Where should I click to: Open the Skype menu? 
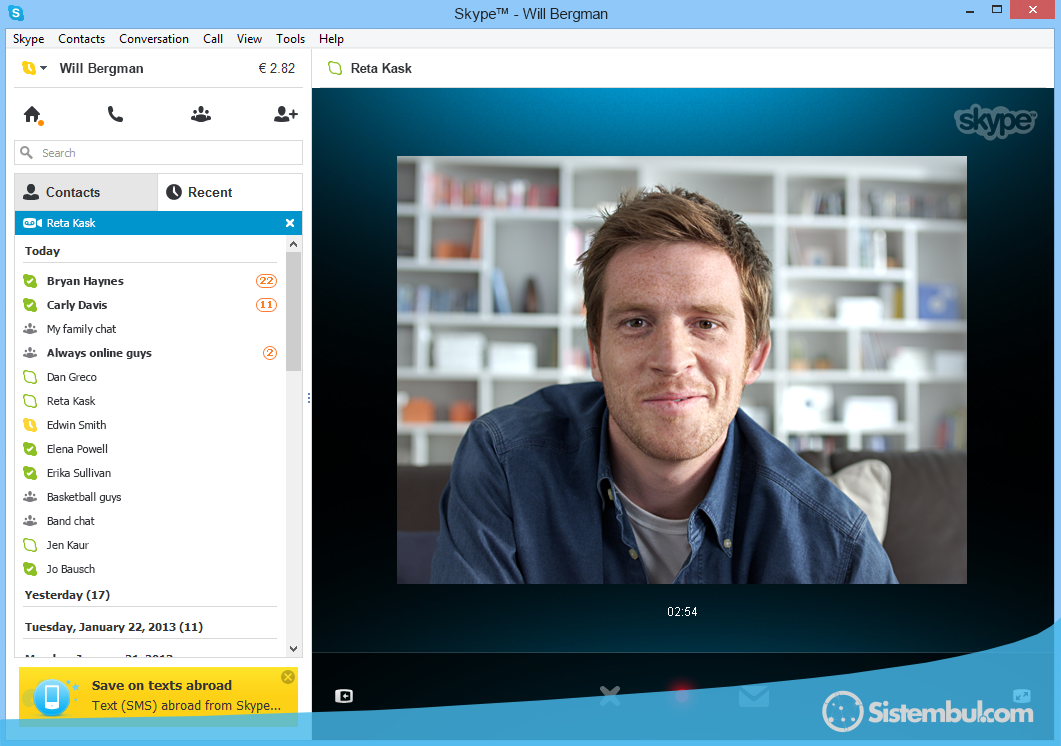tap(28, 39)
